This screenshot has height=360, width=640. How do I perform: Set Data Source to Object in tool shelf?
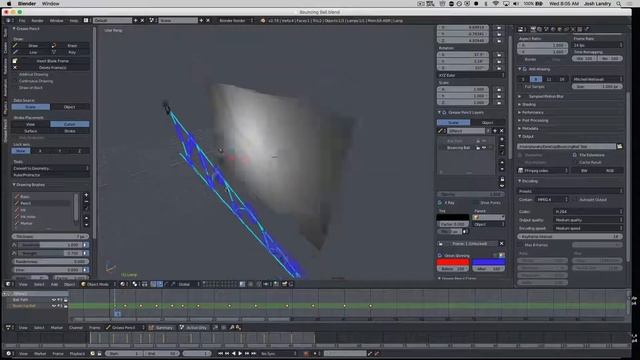pyautogui.click(x=70, y=107)
